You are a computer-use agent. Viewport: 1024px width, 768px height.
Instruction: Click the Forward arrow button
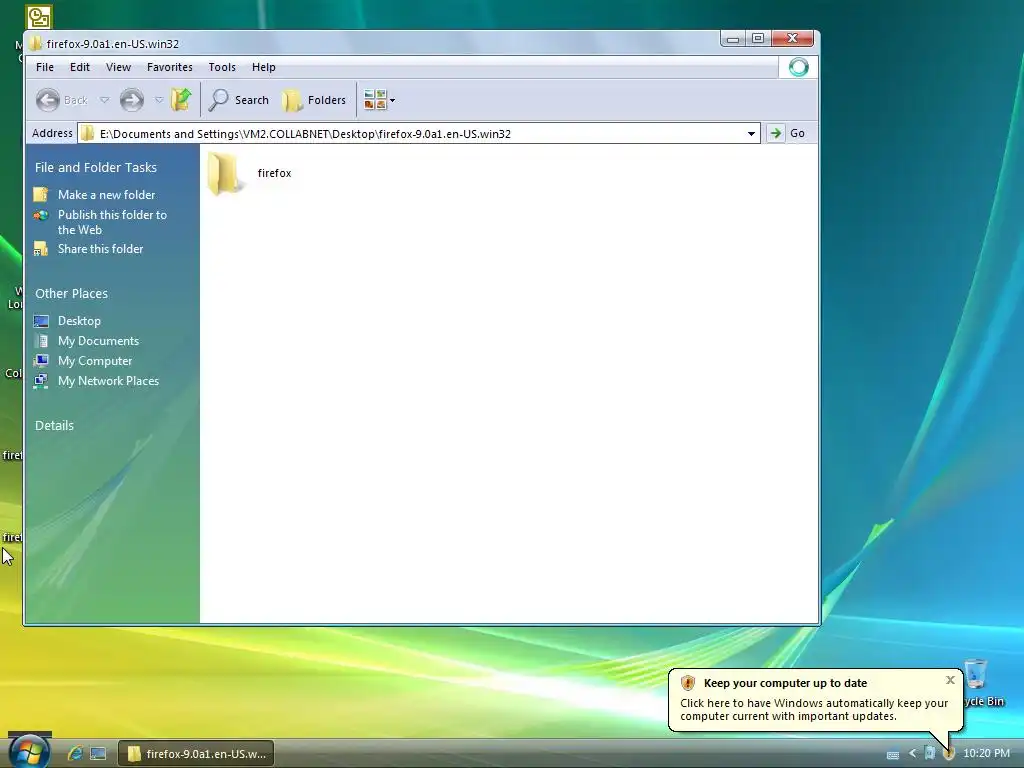click(x=131, y=100)
